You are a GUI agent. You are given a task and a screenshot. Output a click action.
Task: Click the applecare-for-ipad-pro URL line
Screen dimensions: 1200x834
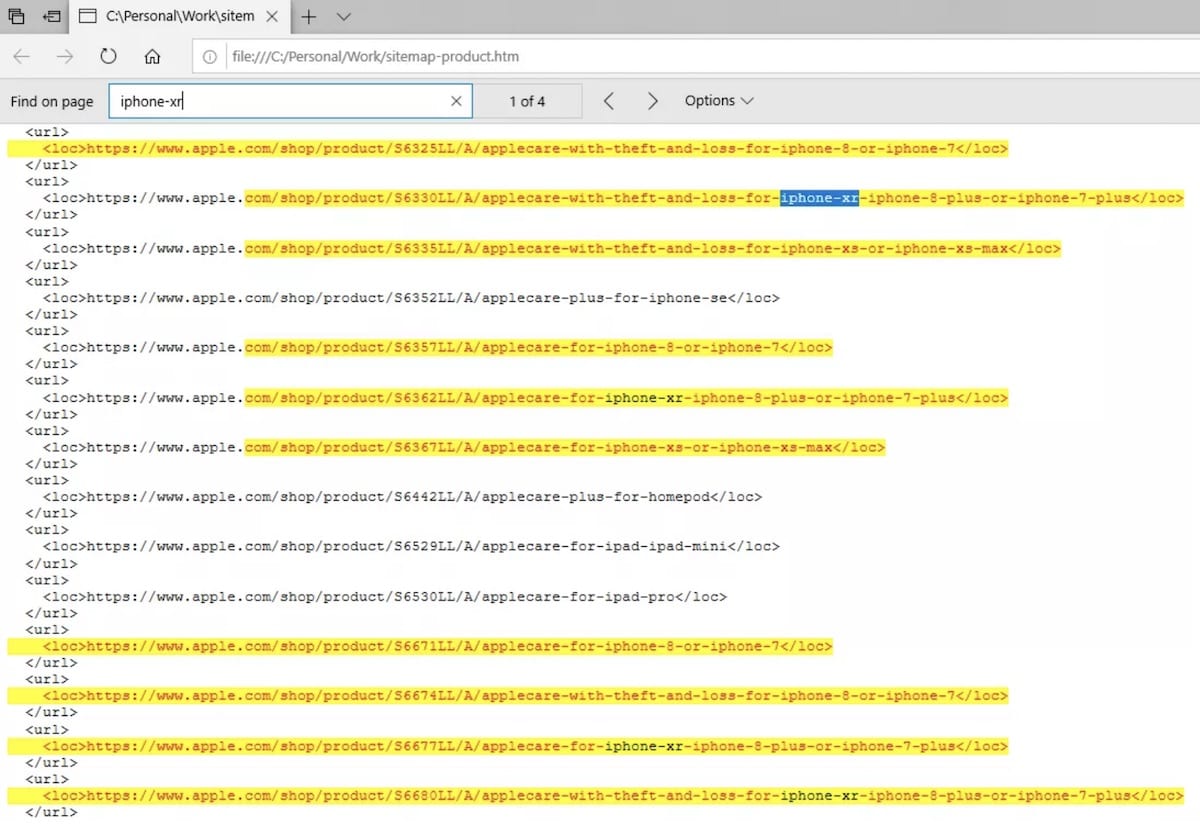pyautogui.click(x=385, y=597)
